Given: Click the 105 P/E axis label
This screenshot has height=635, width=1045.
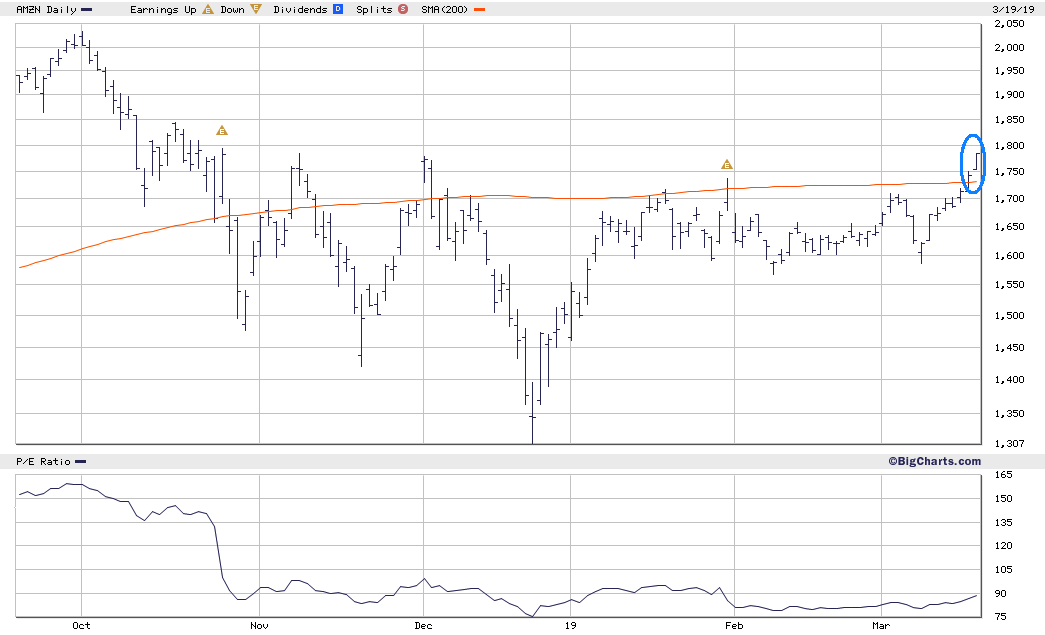Looking at the screenshot, I should click(x=1003, y=570).
